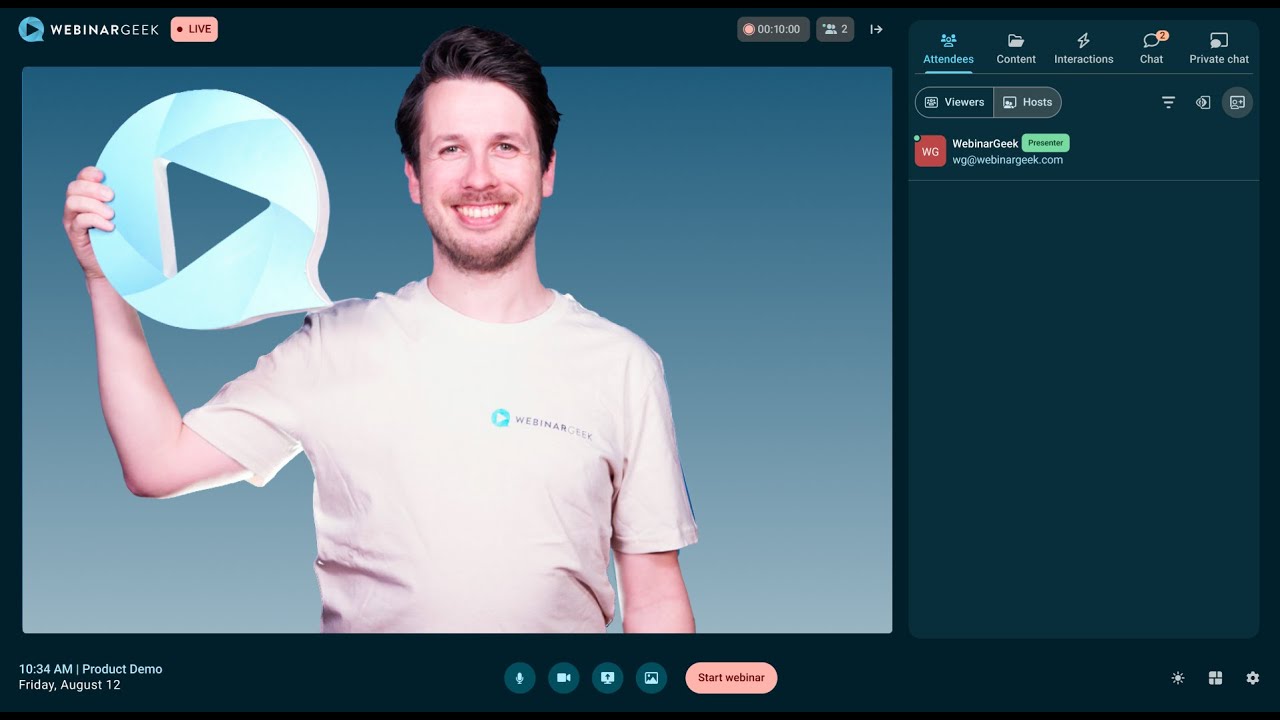Open the settings gear icon
This screenshot has width=1280, height=720.
coord(1253,678)
